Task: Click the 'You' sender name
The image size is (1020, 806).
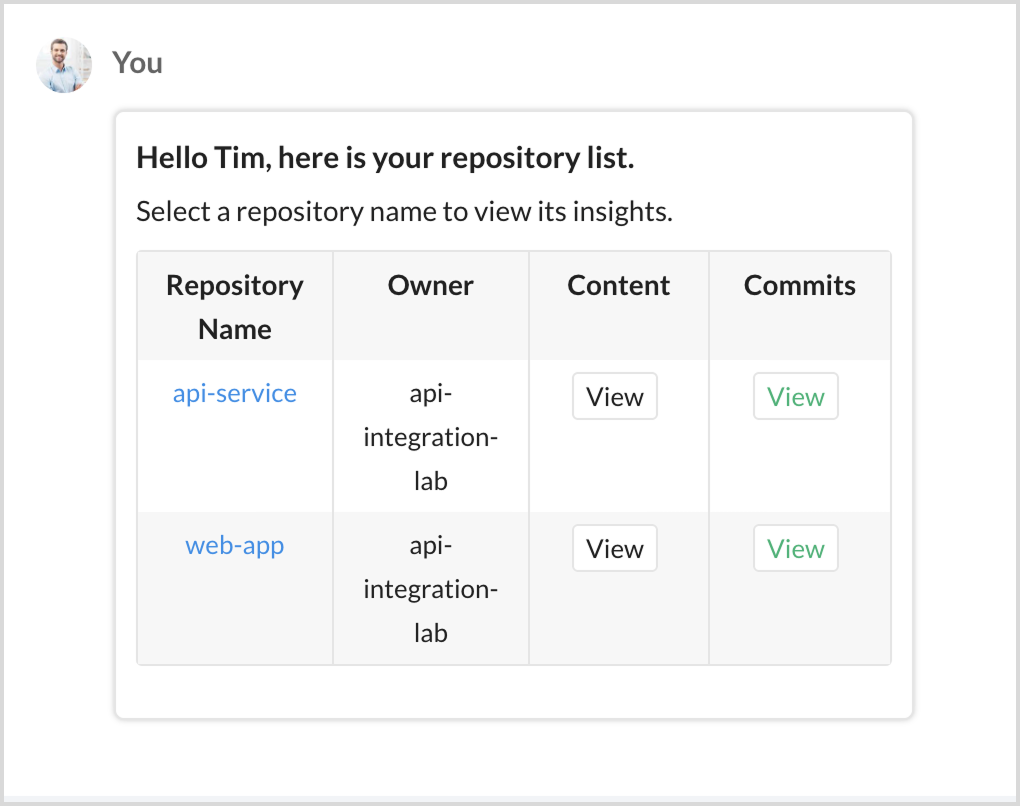Action: 137,63
